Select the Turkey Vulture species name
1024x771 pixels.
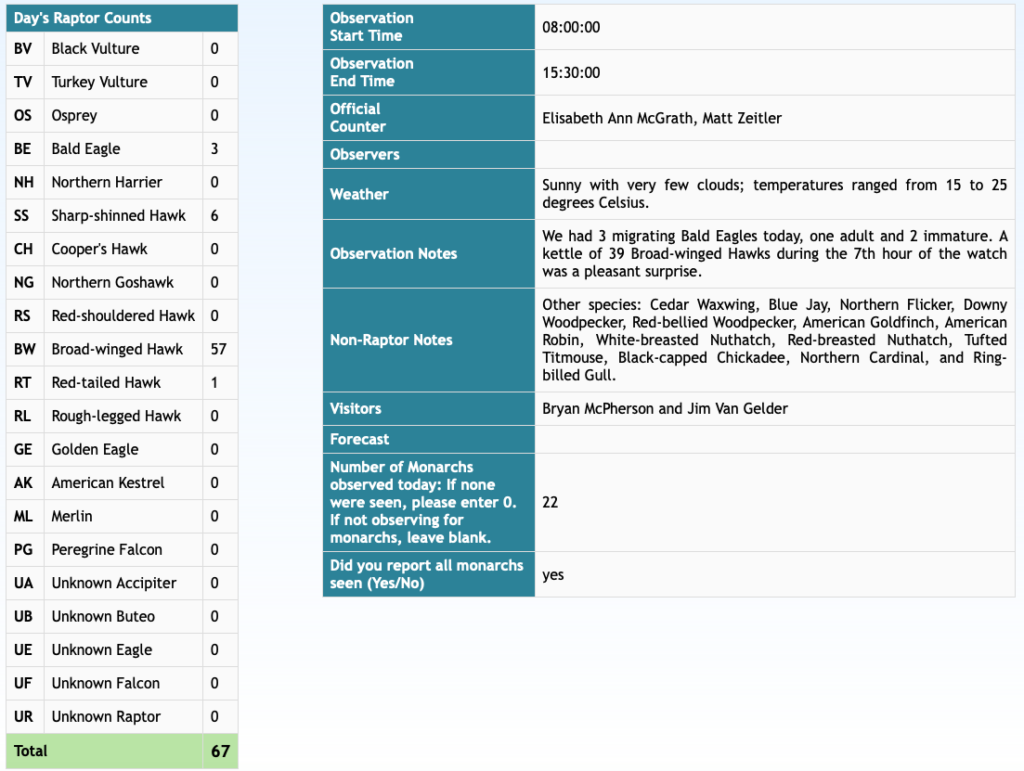pyautogui.click(x=99, y=82)
